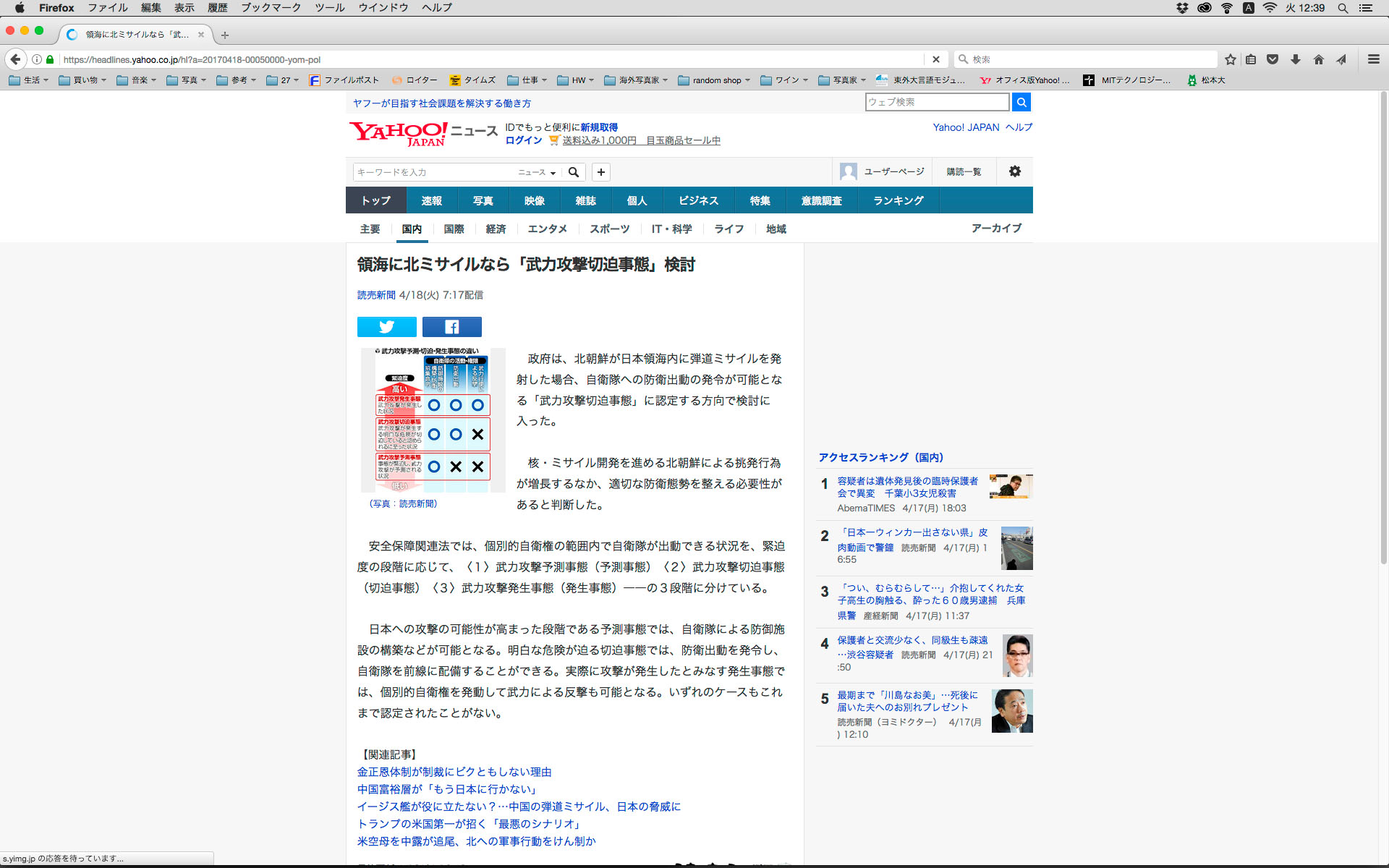Viewport: 1389px width, 868px height.
Task: Expand the 生活 bookmarks folder
Action: 29,80
